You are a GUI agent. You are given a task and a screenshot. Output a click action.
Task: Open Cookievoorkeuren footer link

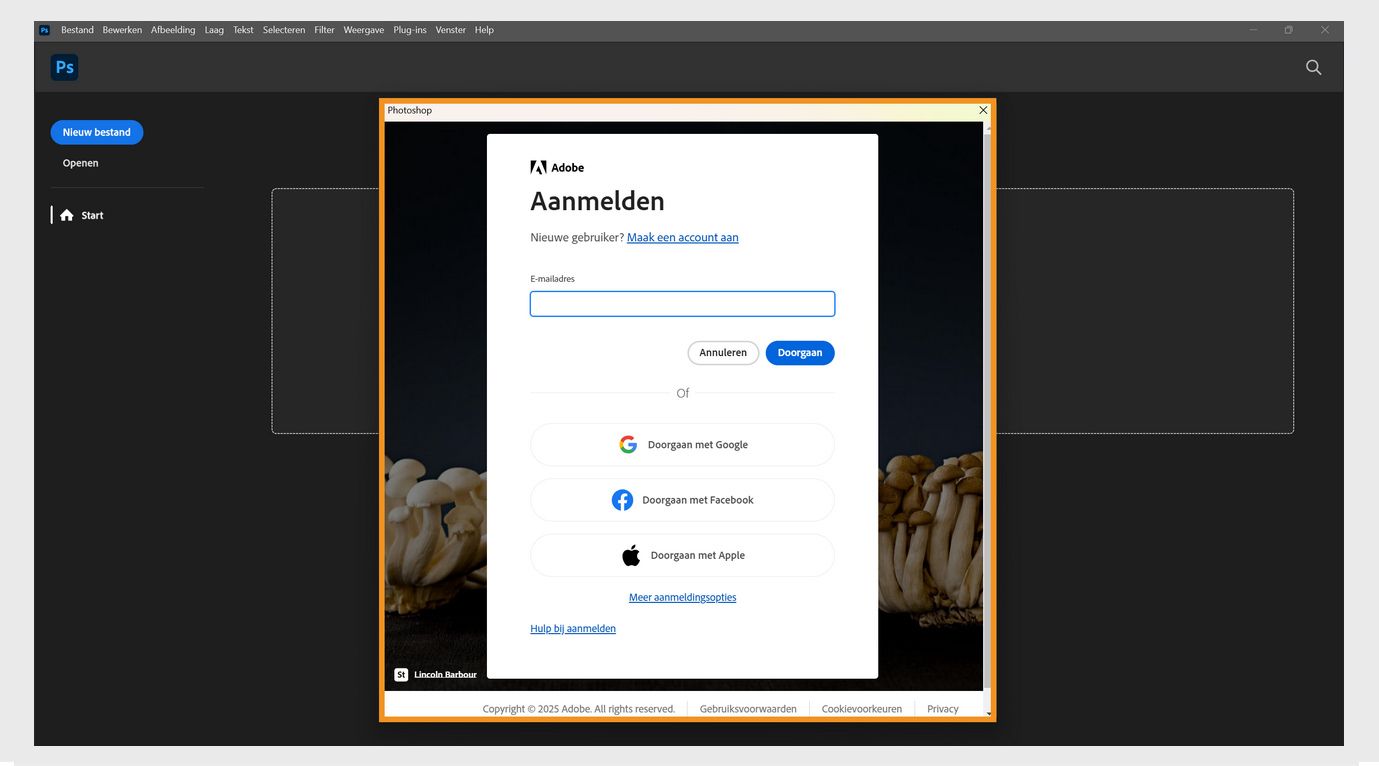[862, 709]
